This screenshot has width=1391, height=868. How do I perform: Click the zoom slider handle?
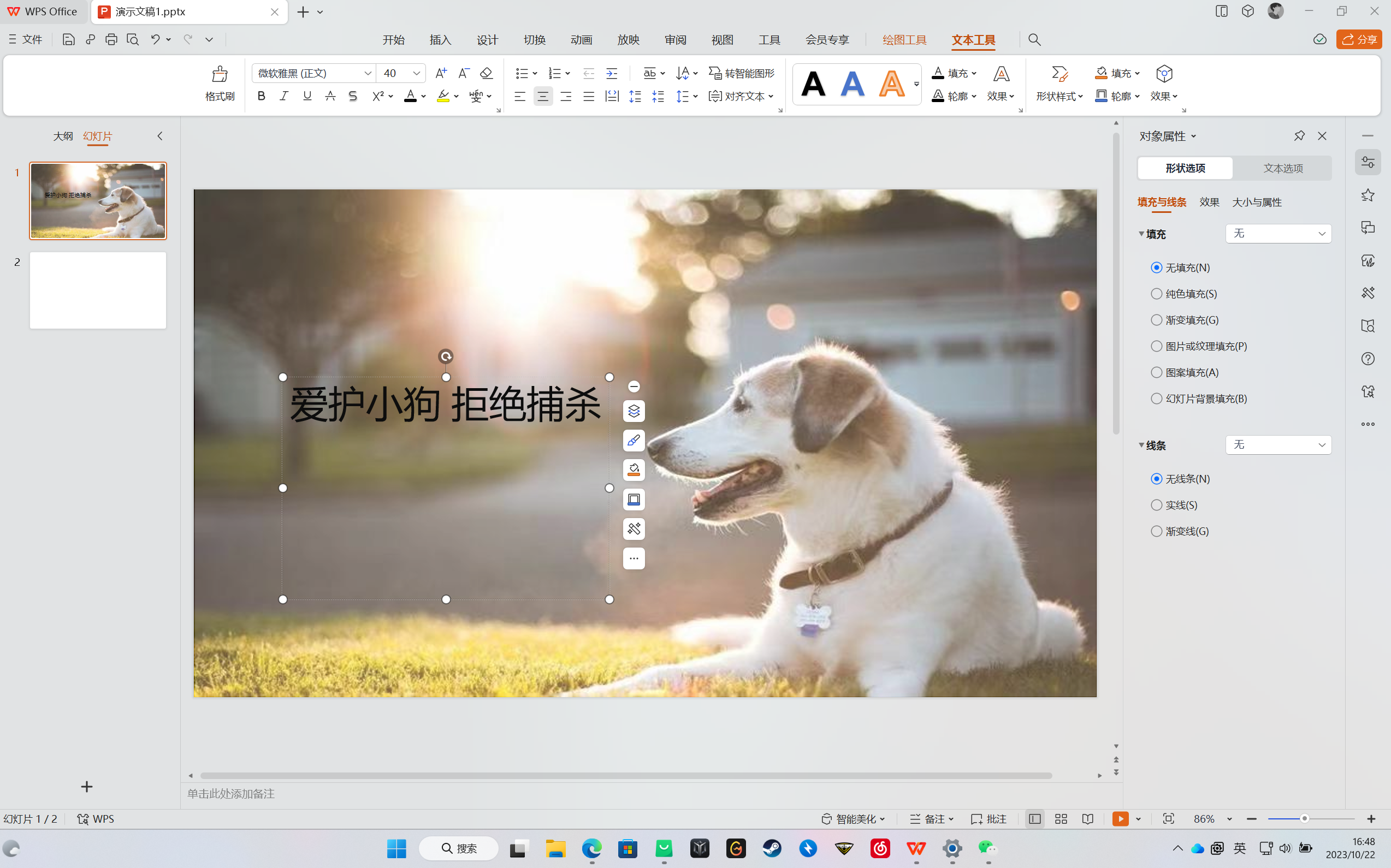coord(1304,819)
